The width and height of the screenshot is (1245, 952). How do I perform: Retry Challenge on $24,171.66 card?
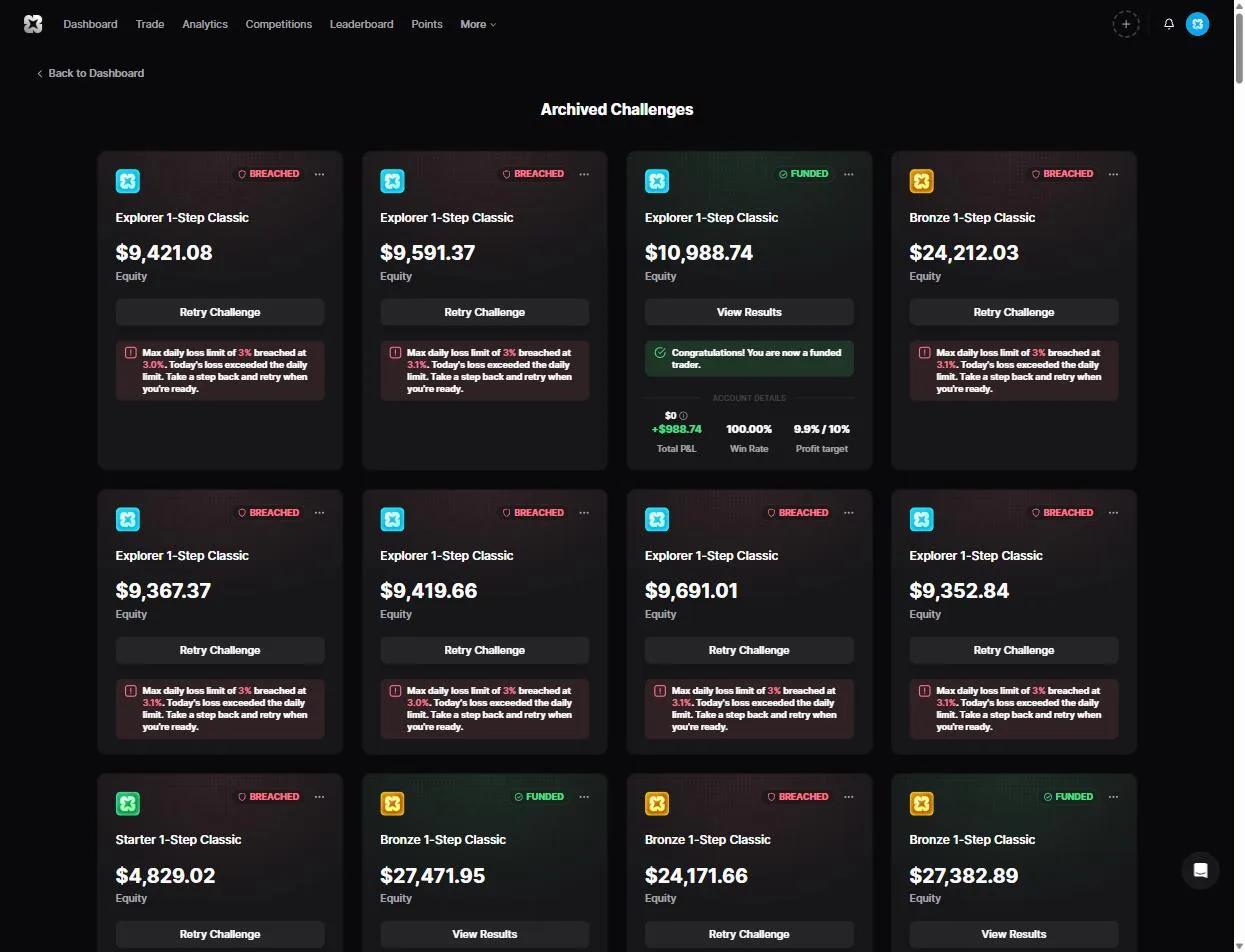[x=749, y=934]
